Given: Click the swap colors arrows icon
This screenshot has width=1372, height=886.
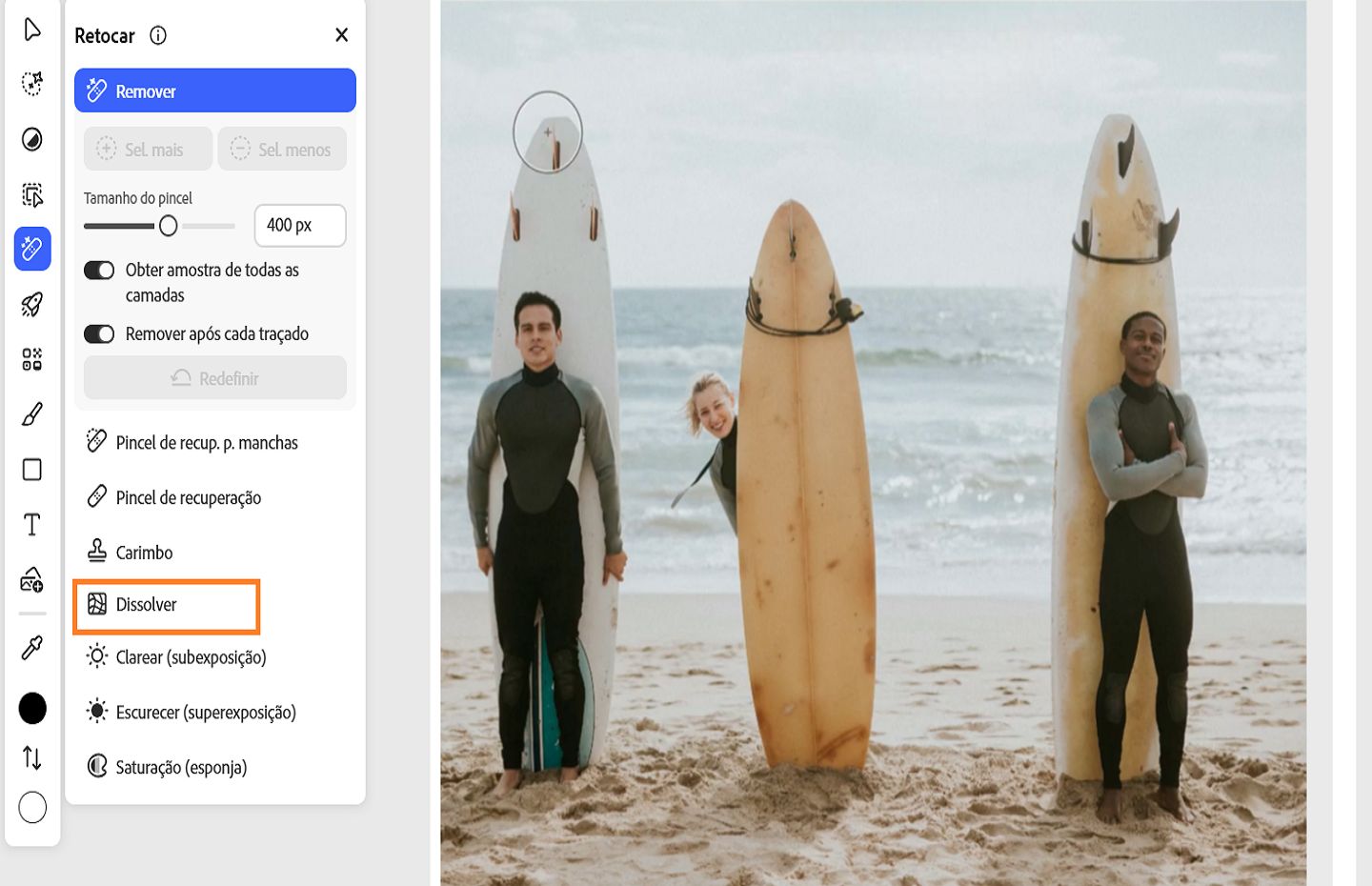Looking at the screenshot, I should 31,758.
